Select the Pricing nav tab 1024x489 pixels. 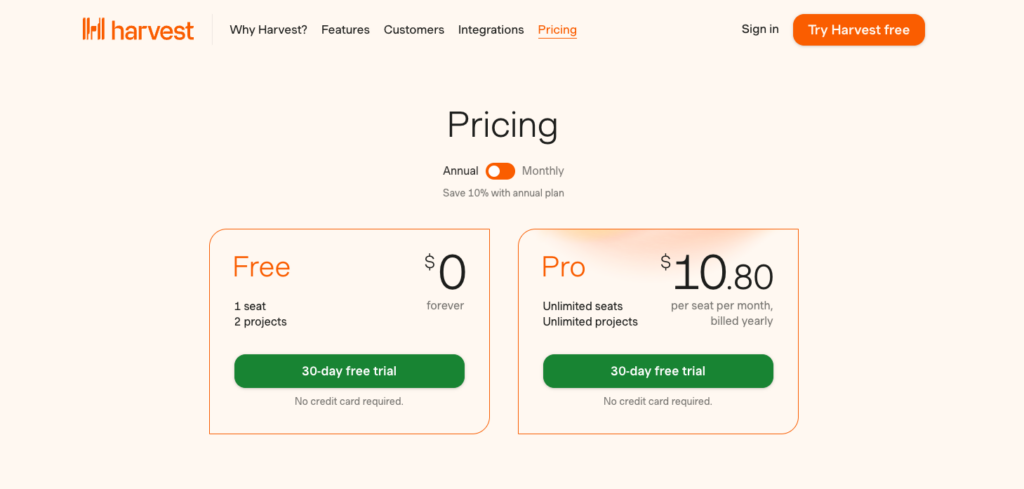[557, 30]
